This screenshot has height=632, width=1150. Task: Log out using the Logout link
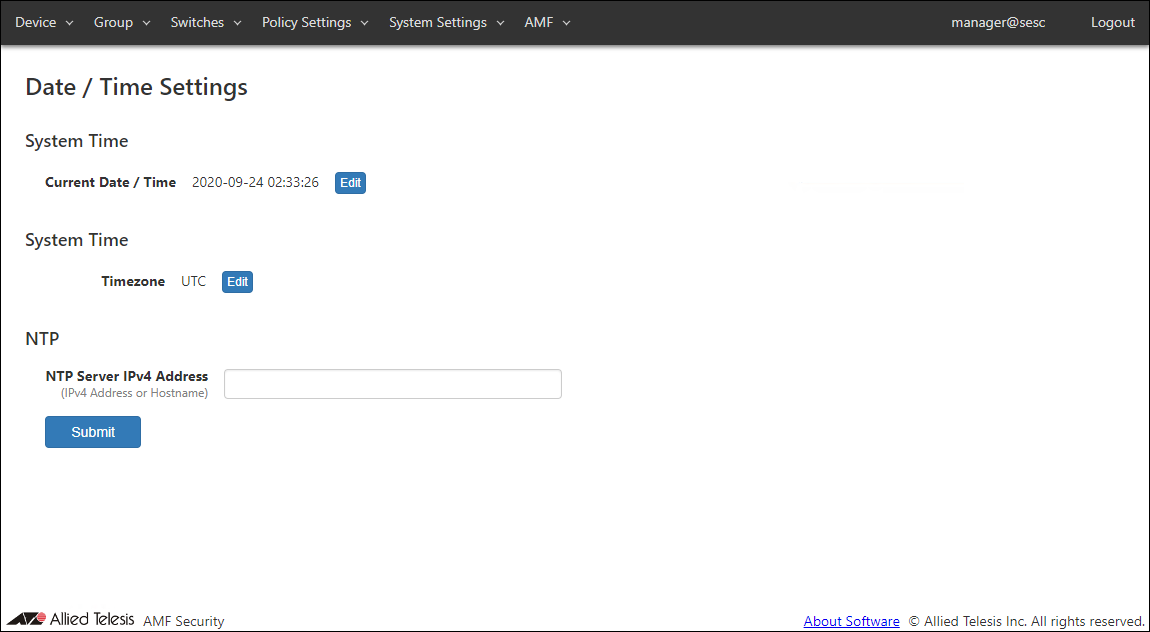tap(1112, 22)
